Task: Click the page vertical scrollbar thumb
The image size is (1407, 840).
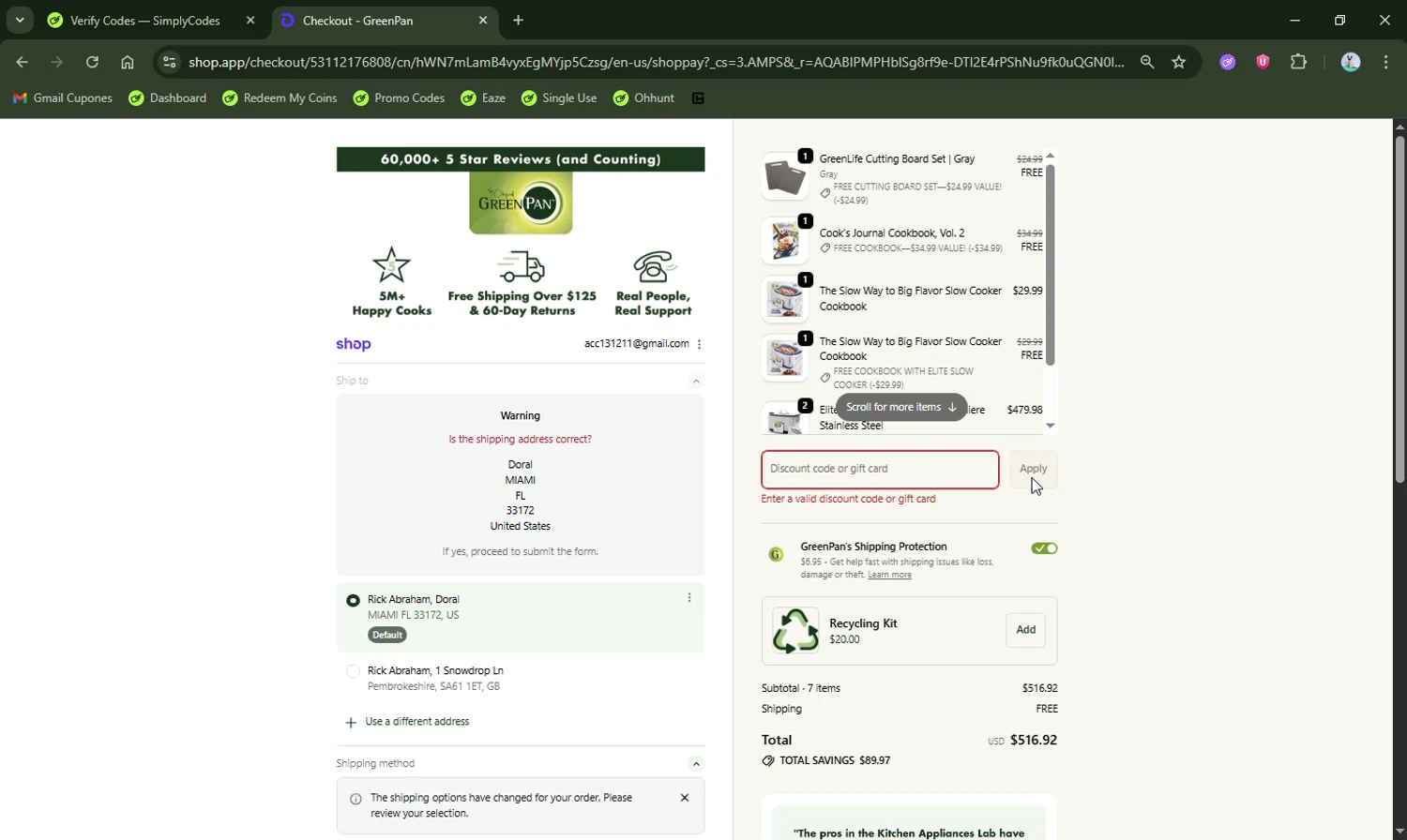Action: pos(1399,309)
